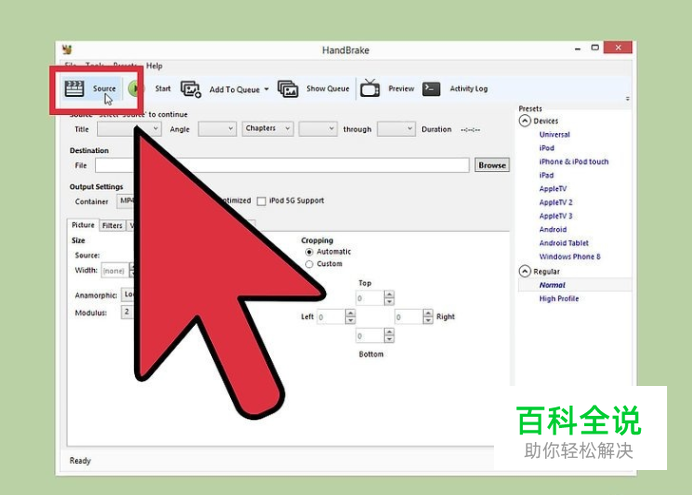Select the iPod preset
This screenshot has height=495, width=692.
546,148
